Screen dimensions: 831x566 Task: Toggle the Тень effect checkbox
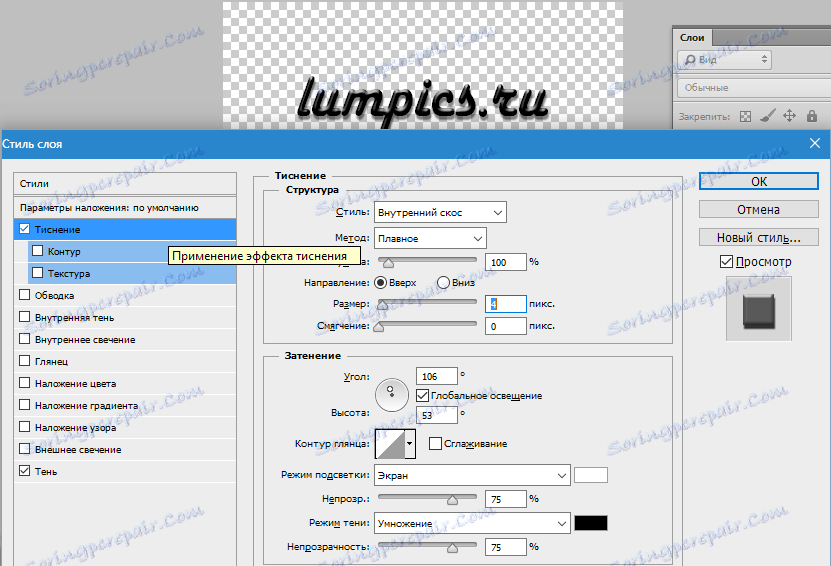24,471
